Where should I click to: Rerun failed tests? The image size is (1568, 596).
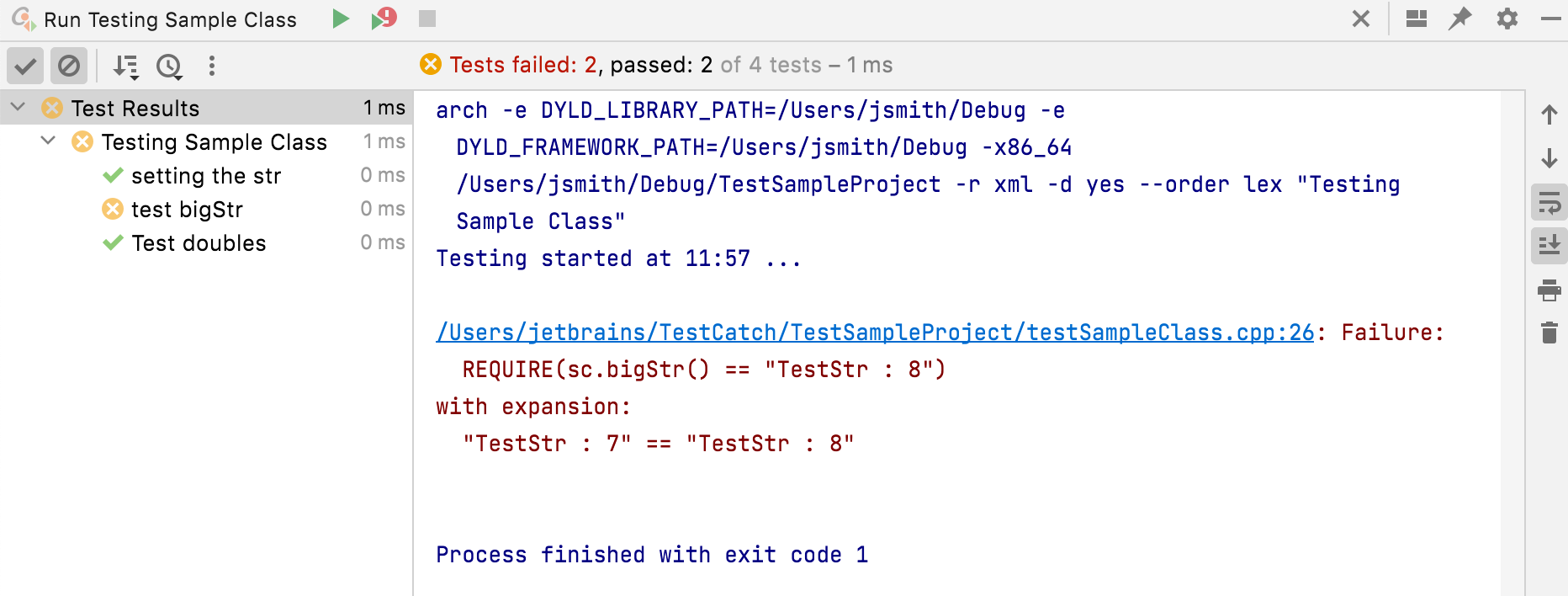pos(384,19)
